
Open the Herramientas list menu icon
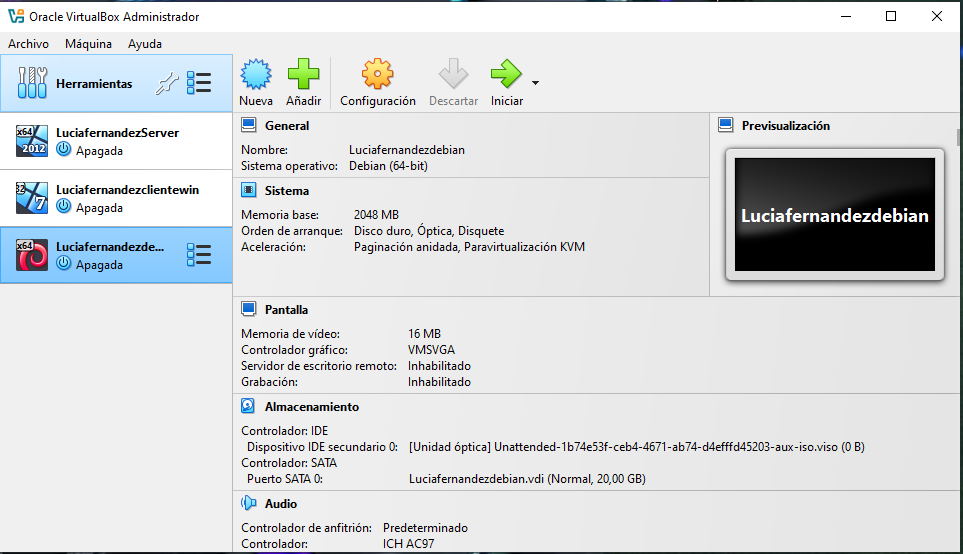click(x=199, y=84)
